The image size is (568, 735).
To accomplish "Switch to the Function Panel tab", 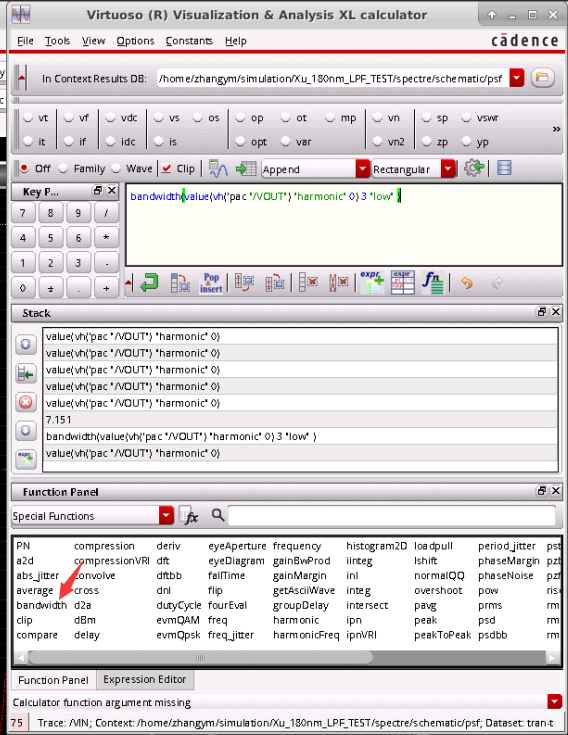I will coord(53,680).
